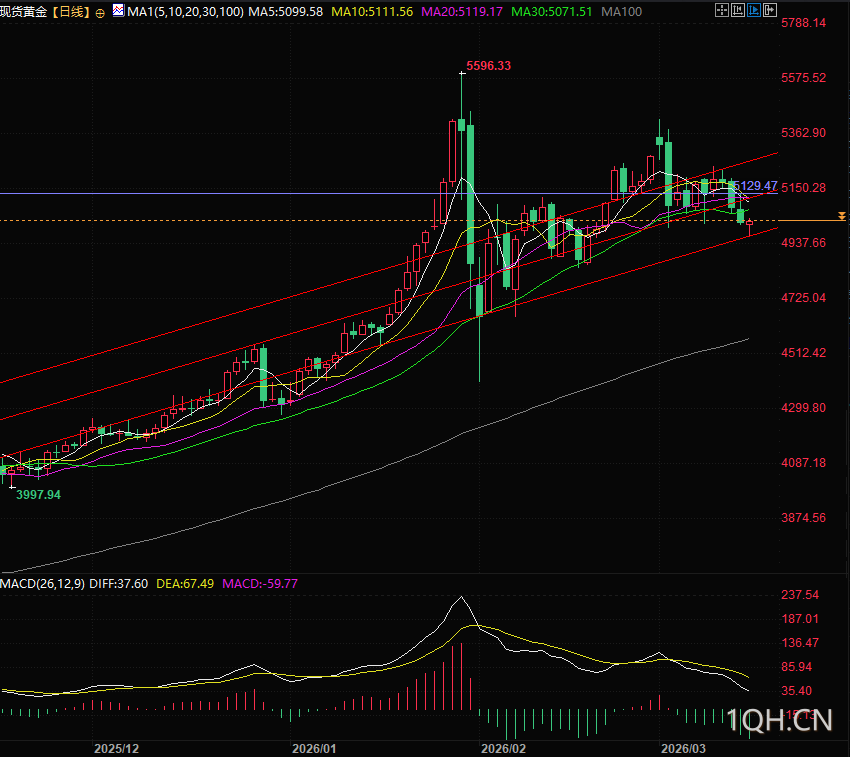This screenshot has width=850, height=757.
Task: Click the orange crosshair circle after 日线
Action: pyautogui.click(x=100, y=14)
